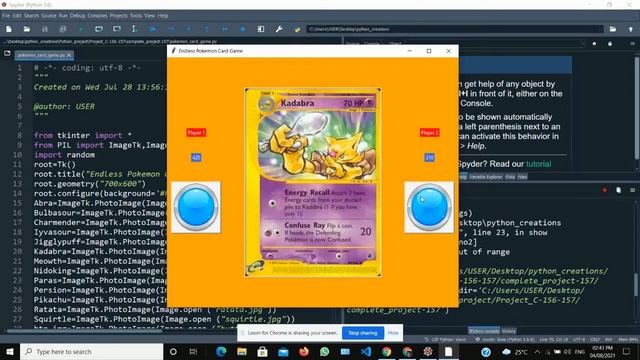Click the Change to parent directory arrow
Screen dimensions: 640x360
click(x=631, y=29)
